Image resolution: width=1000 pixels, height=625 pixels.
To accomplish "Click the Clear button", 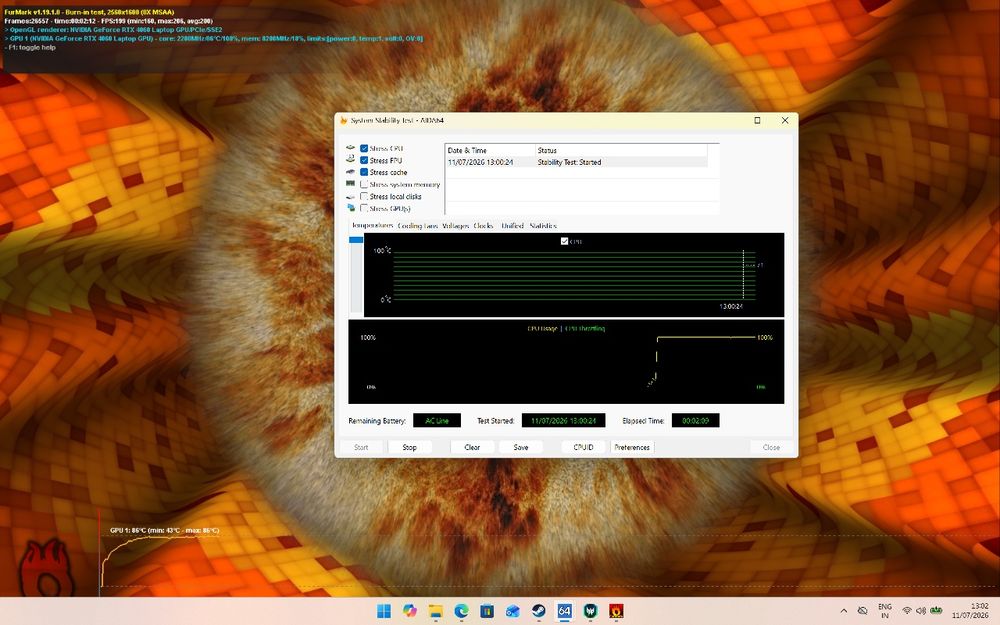I will tap(472, 447).
